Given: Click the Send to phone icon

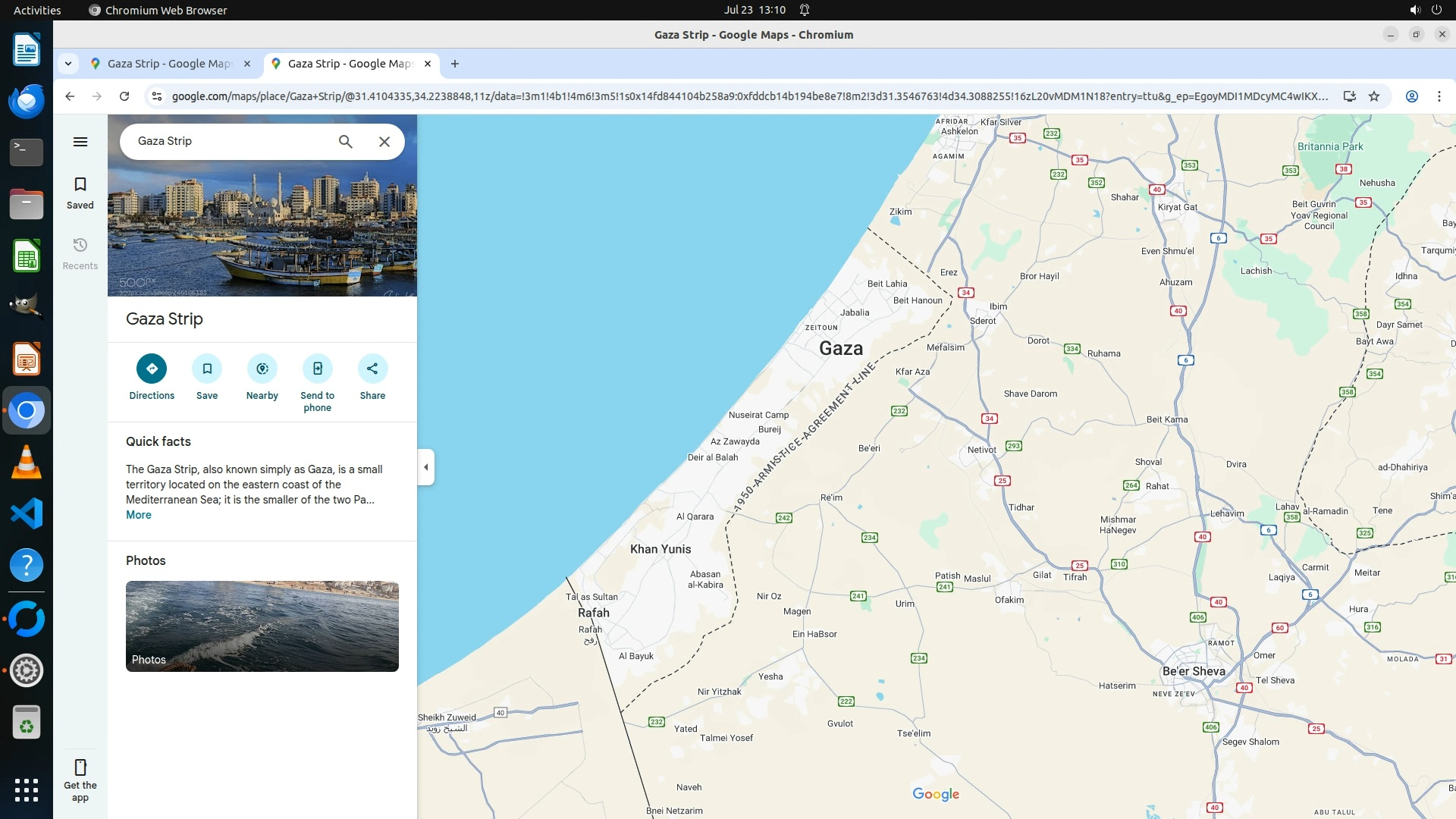Looking at the screenshot, I should click(x=317, y=369).
